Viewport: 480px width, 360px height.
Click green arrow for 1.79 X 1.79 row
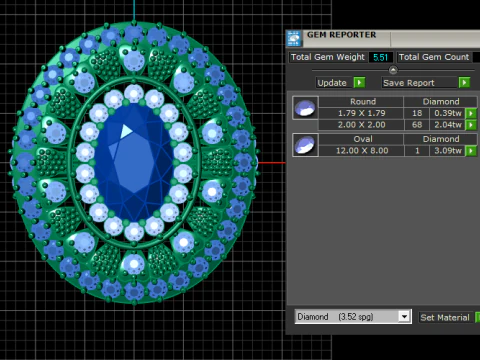point(471,113)
